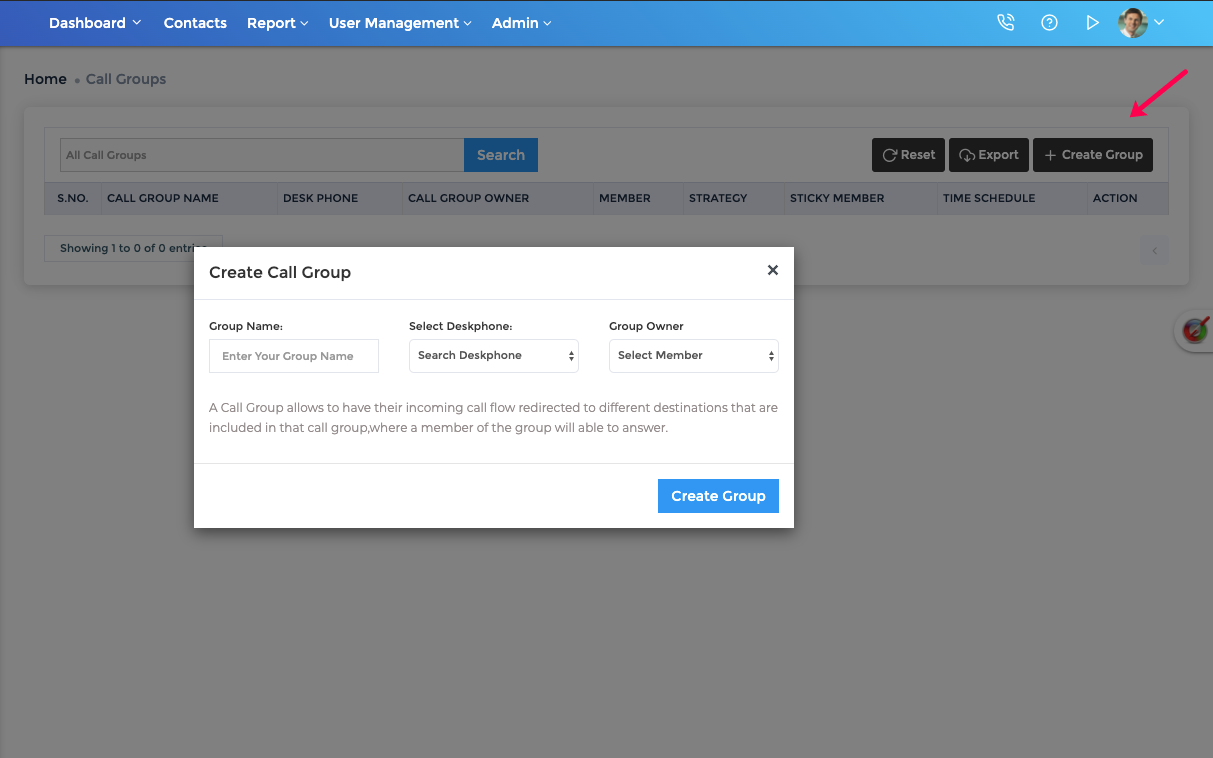Click the Search button

tap(500, 155)
